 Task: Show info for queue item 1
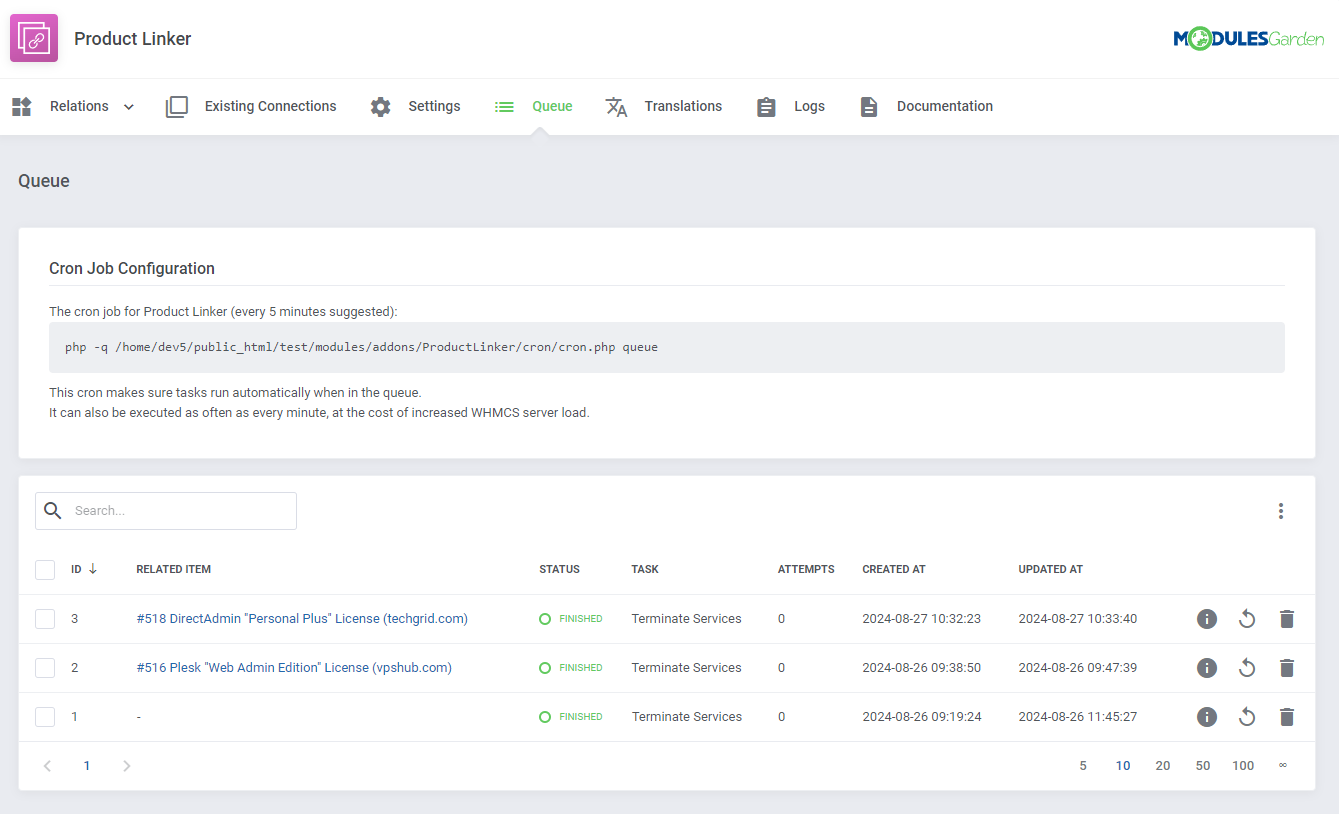[1207, 717]
